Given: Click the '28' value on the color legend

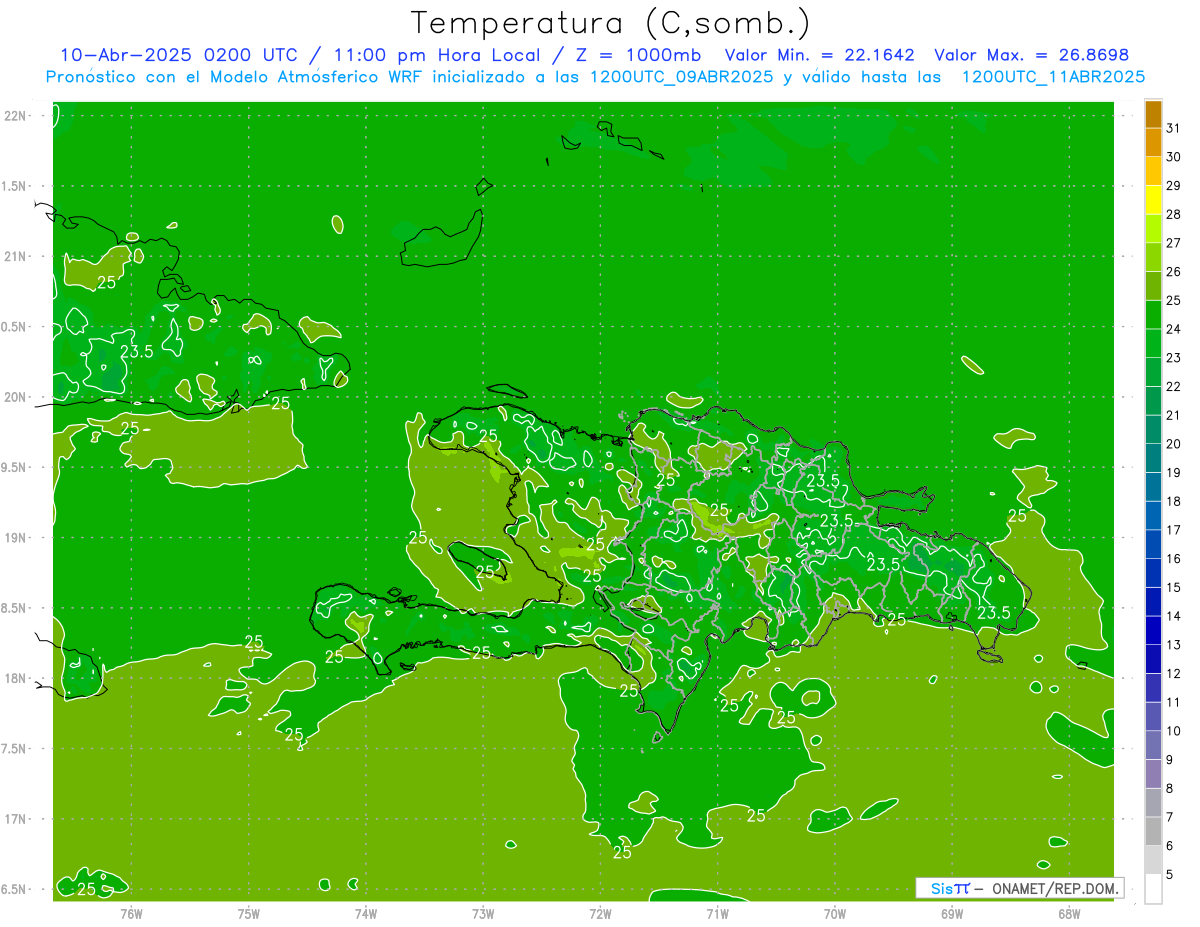Looking at the screenshot, I should [1174, 214].
